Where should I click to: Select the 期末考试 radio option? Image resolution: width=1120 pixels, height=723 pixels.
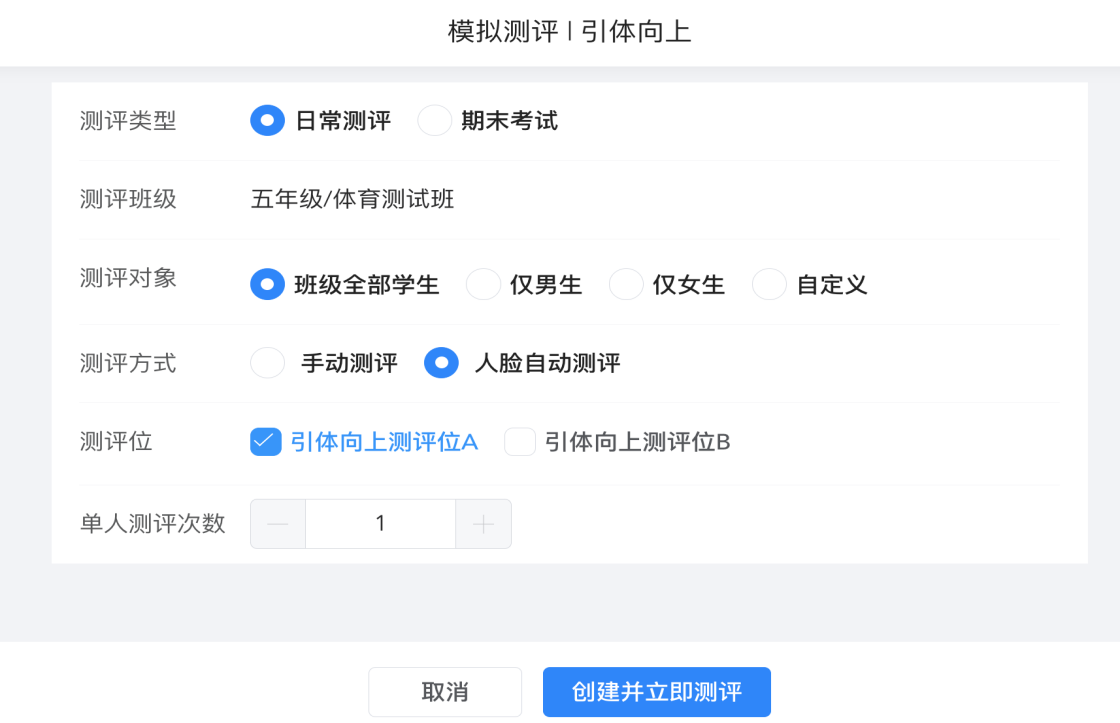coord(434,121)
